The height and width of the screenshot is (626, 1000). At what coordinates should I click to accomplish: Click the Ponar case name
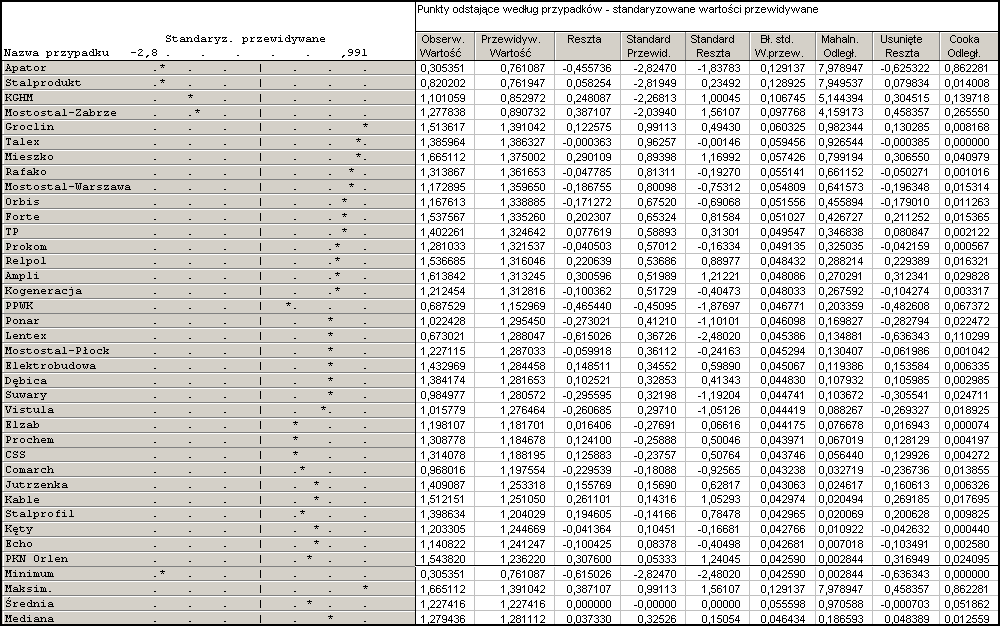pyautogui.click(x=22, y=321)
